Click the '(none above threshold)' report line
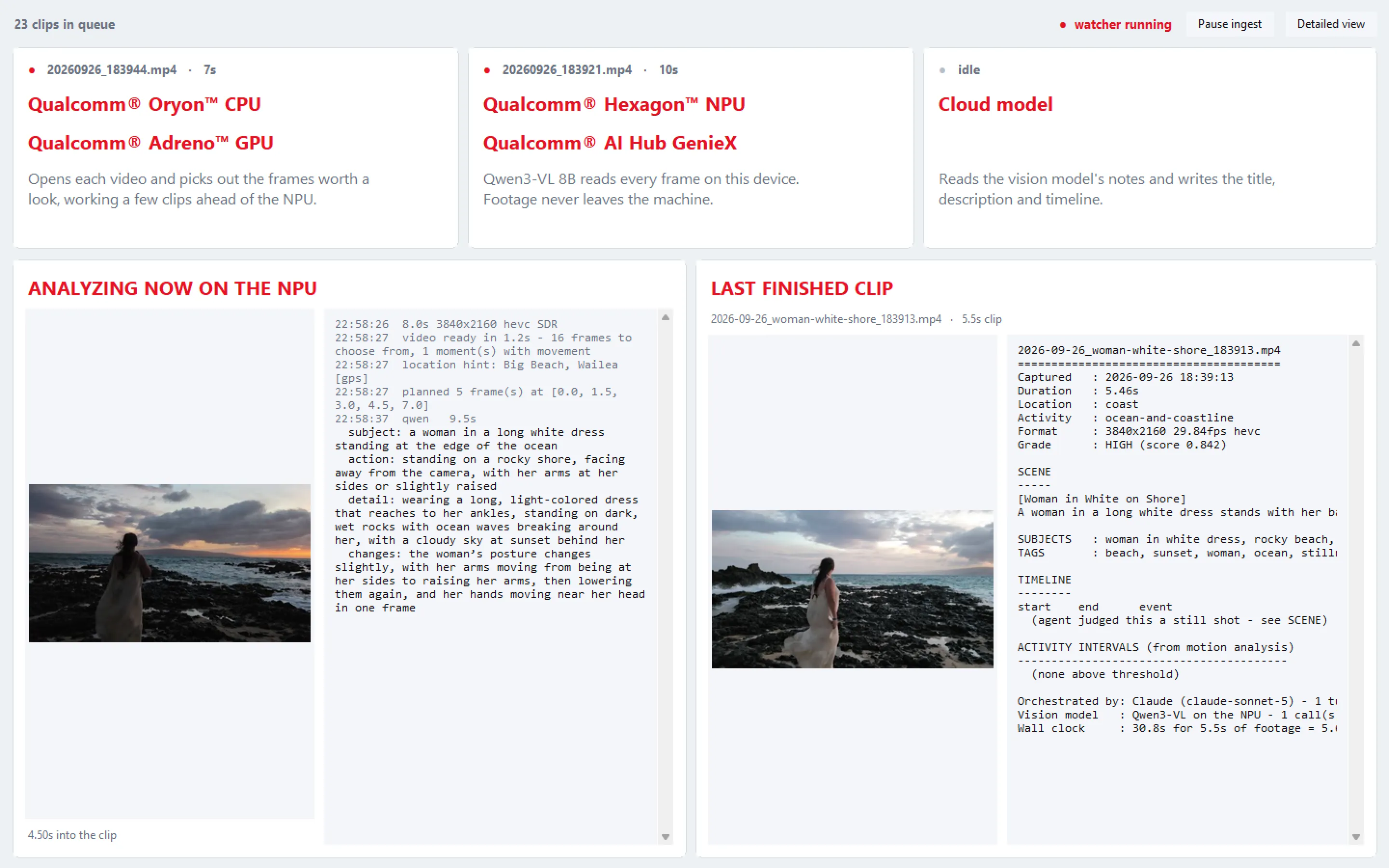The width and height of the screenshot is (1389, 868). click(1105, 675)
